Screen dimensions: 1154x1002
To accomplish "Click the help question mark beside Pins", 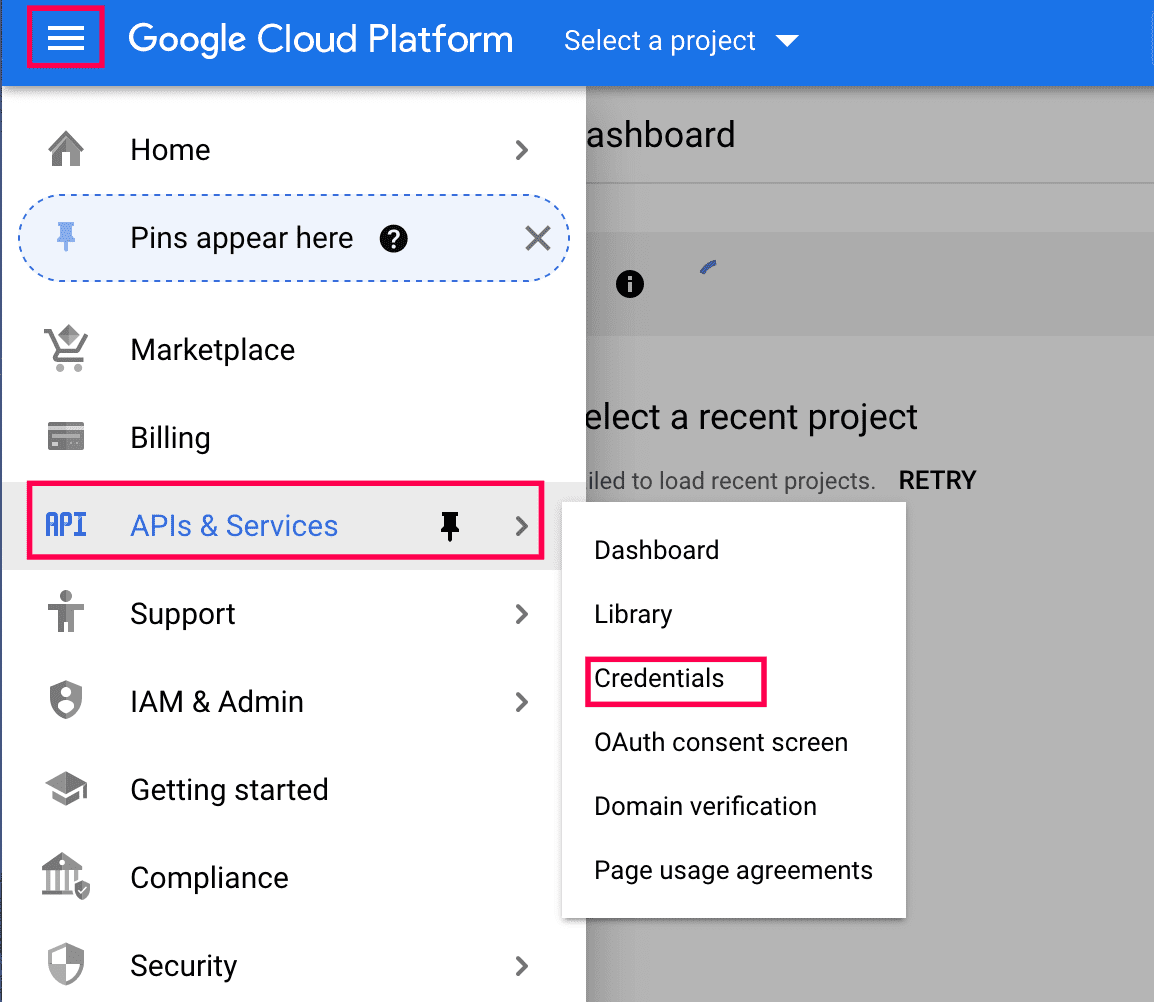I will [394, 239].
